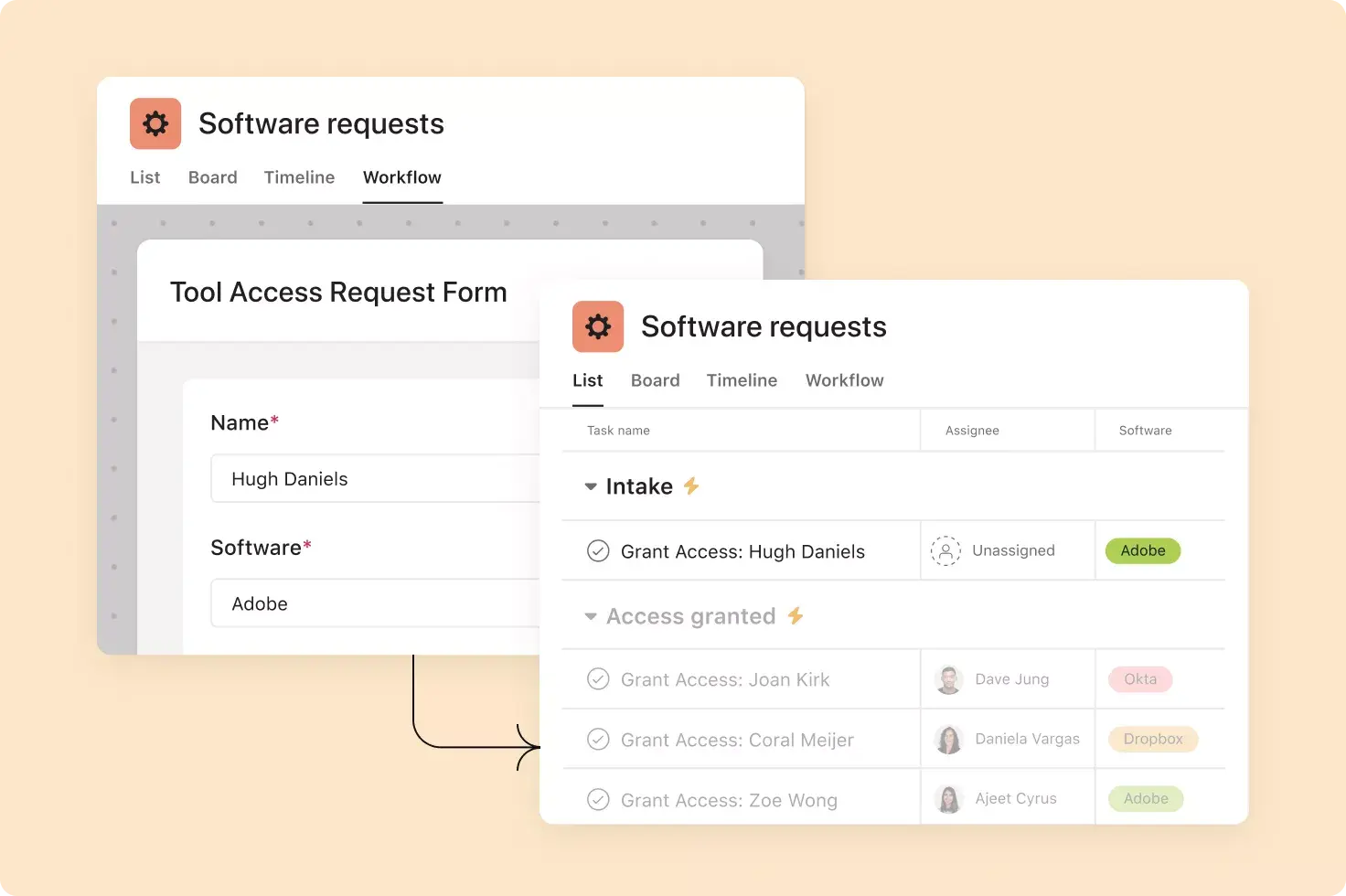1346x896 pixels.
Task: Open the Timeline tab in the back window
Action: (299, 177)
